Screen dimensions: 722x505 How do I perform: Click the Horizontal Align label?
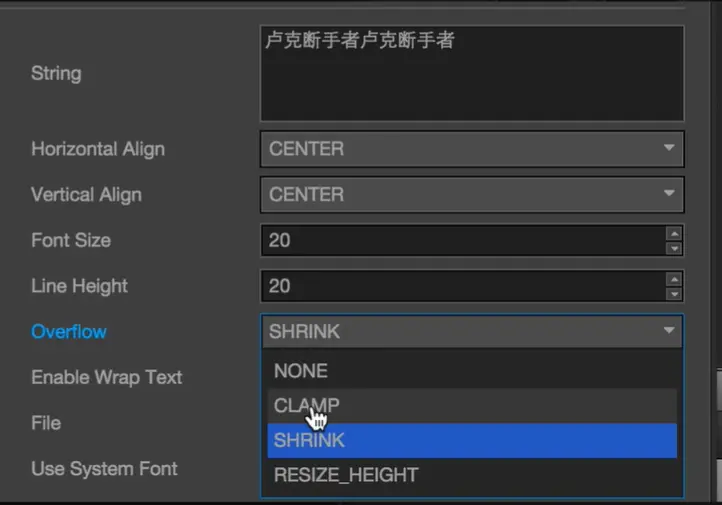pyautogui.click(x=98, y=149)
